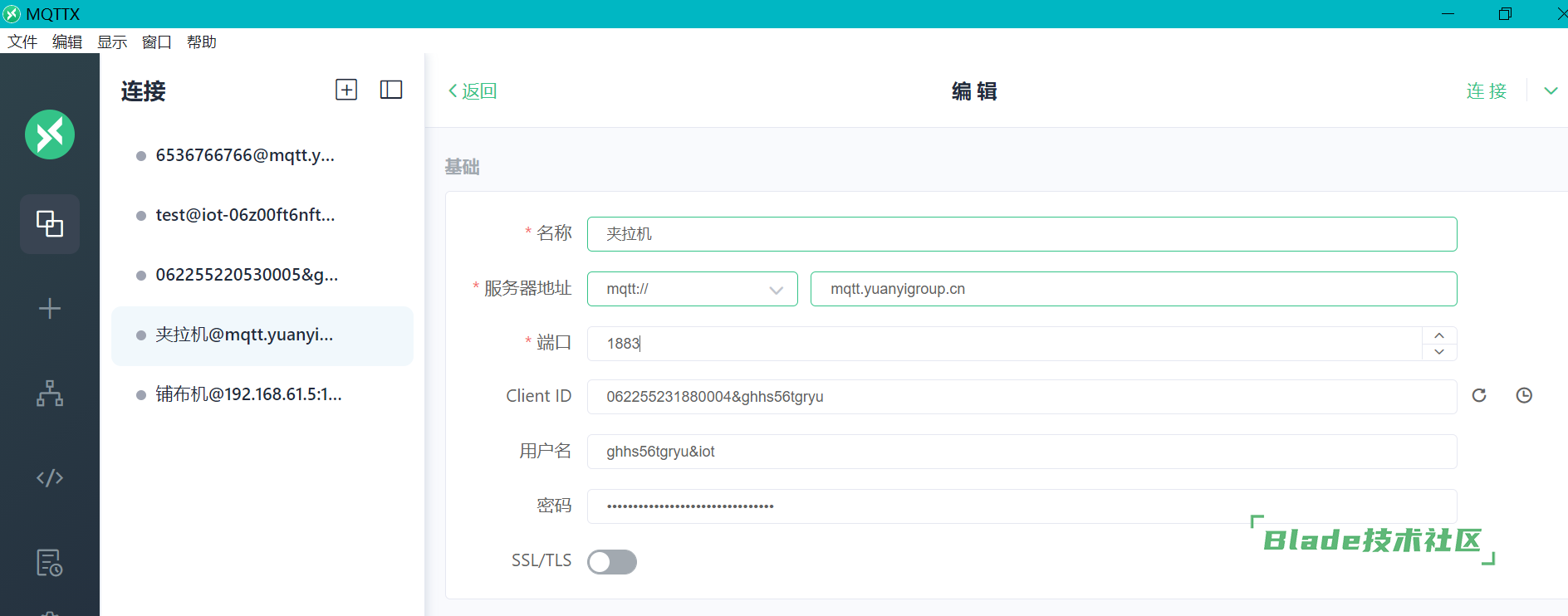
Task: Open the 文件 menu
Action: 22,42
